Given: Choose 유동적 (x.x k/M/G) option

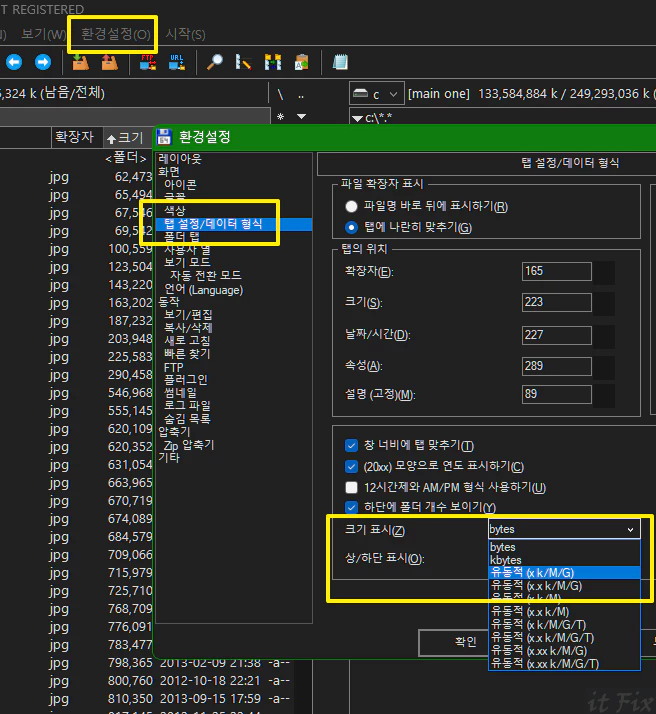Looking at the screenshot, I should 564,586.
